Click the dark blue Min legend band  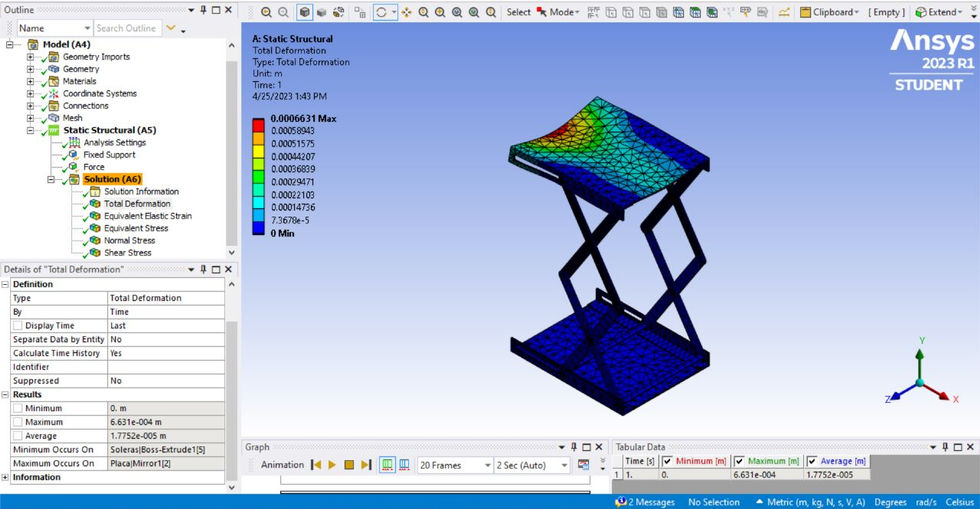click(x=258, y=228)
